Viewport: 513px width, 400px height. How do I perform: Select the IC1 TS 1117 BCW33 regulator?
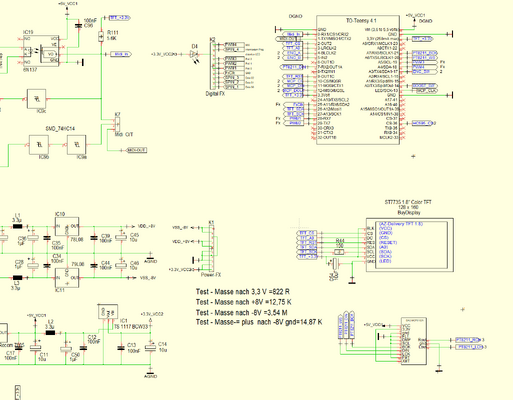click(108, 312)
